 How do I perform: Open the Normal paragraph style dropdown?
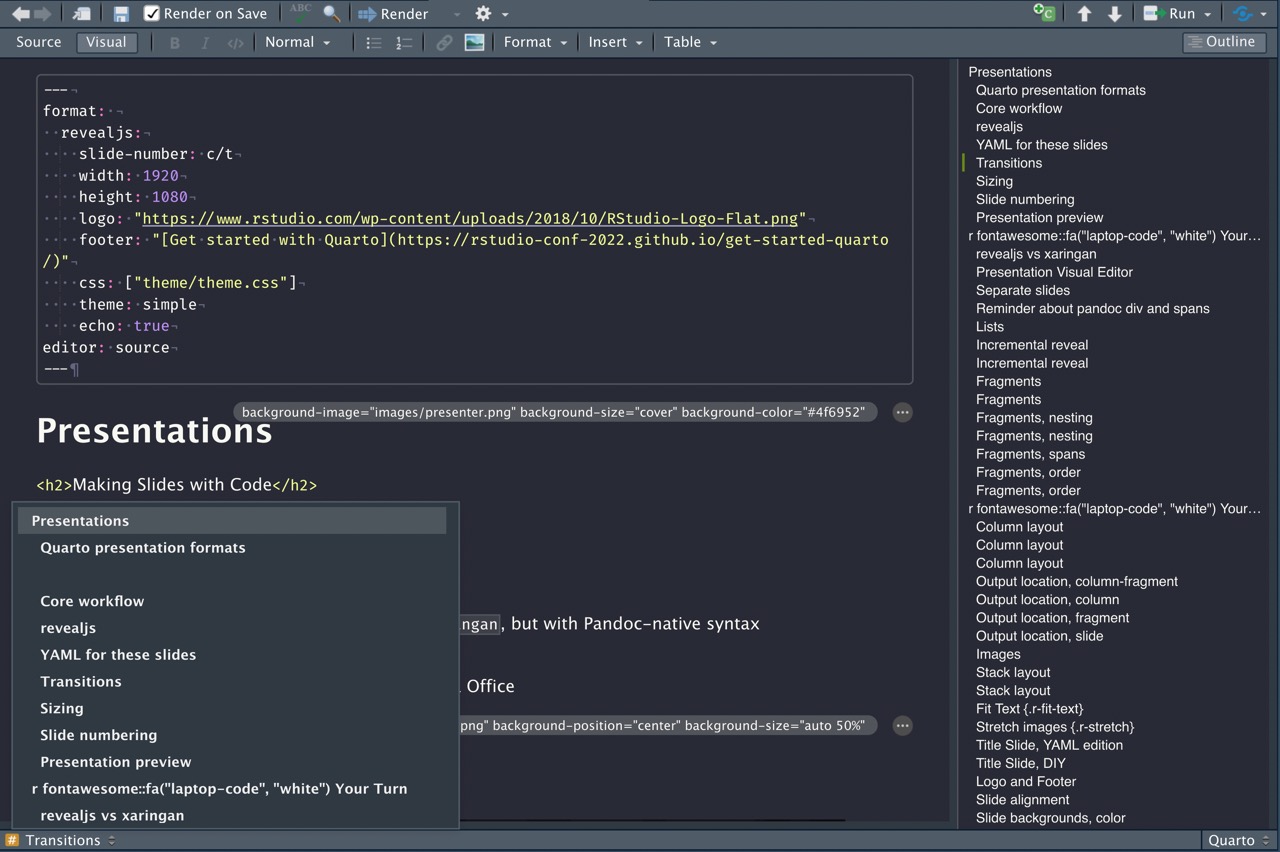click(x=297, y=42)
